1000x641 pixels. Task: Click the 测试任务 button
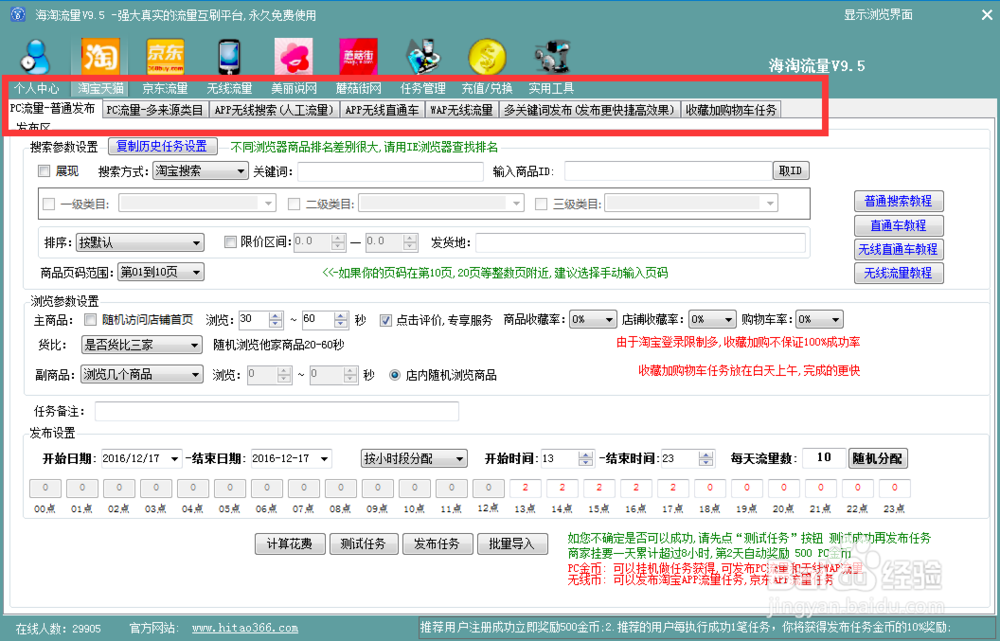tap(363, 544)
